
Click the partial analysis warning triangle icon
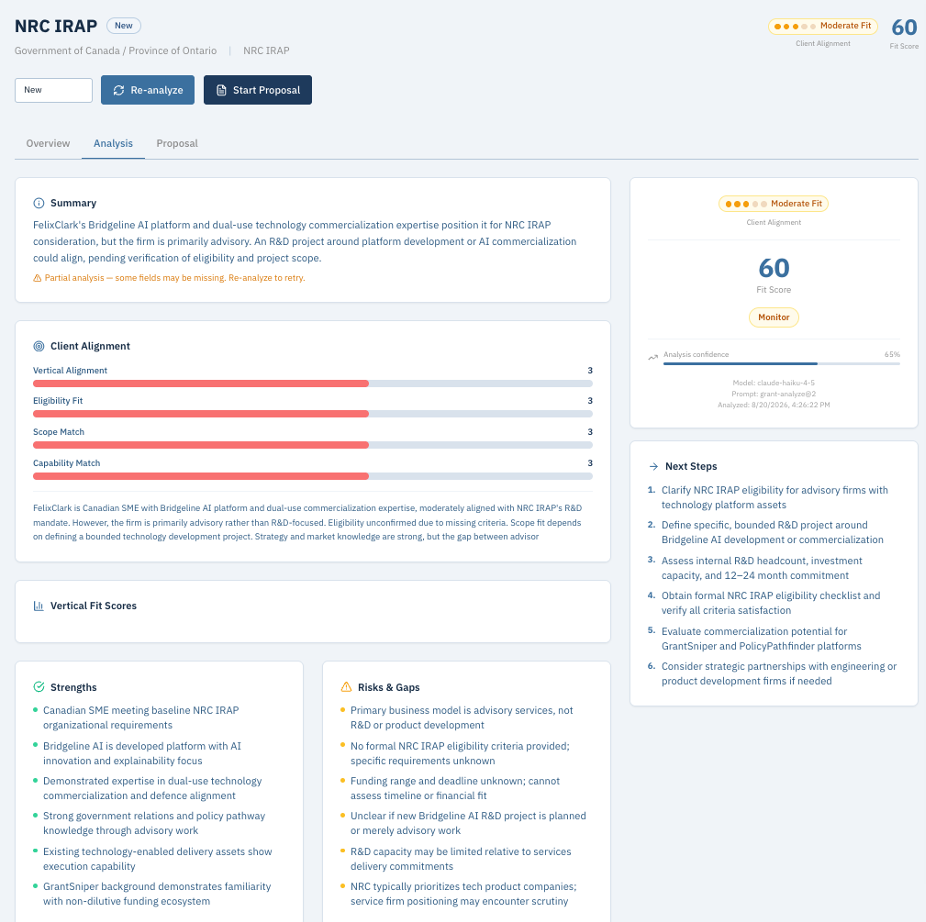pyautogui.click(x=37, y=278)
